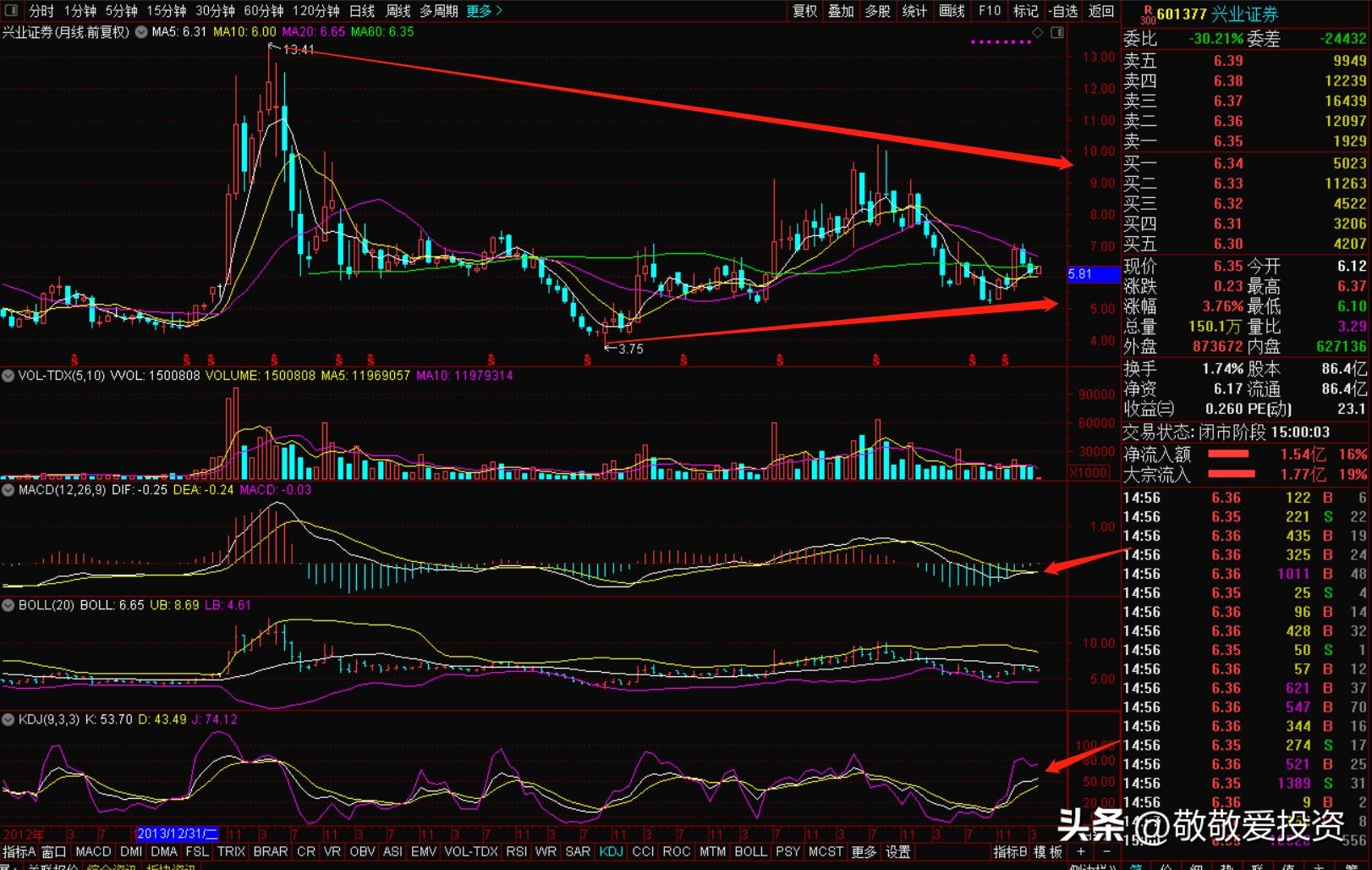Click the square panel icon atop the chart
The height and width of the screenshot is (870, 1372).
pos(1057,32)
